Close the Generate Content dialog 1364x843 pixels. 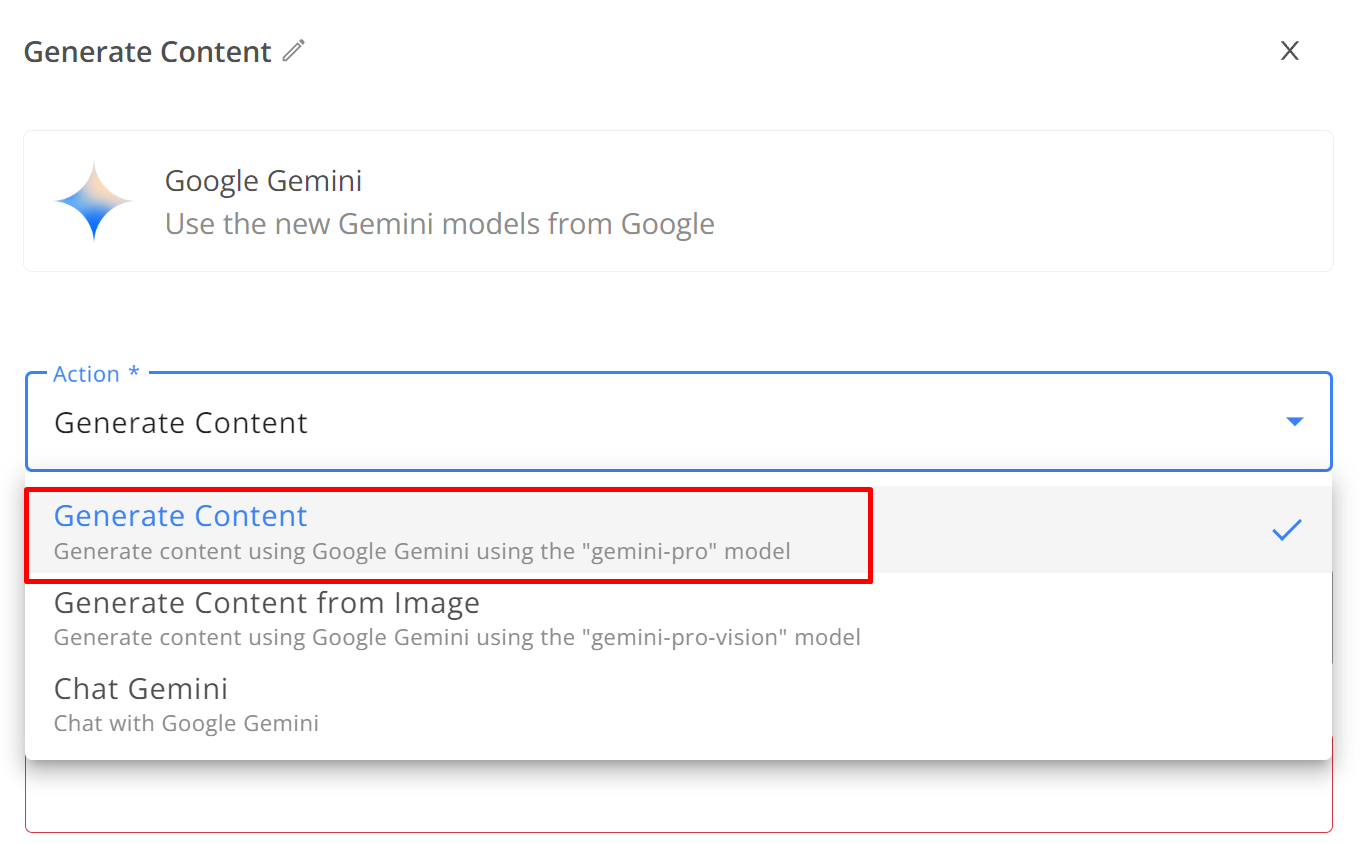[x=1290, y=51]
